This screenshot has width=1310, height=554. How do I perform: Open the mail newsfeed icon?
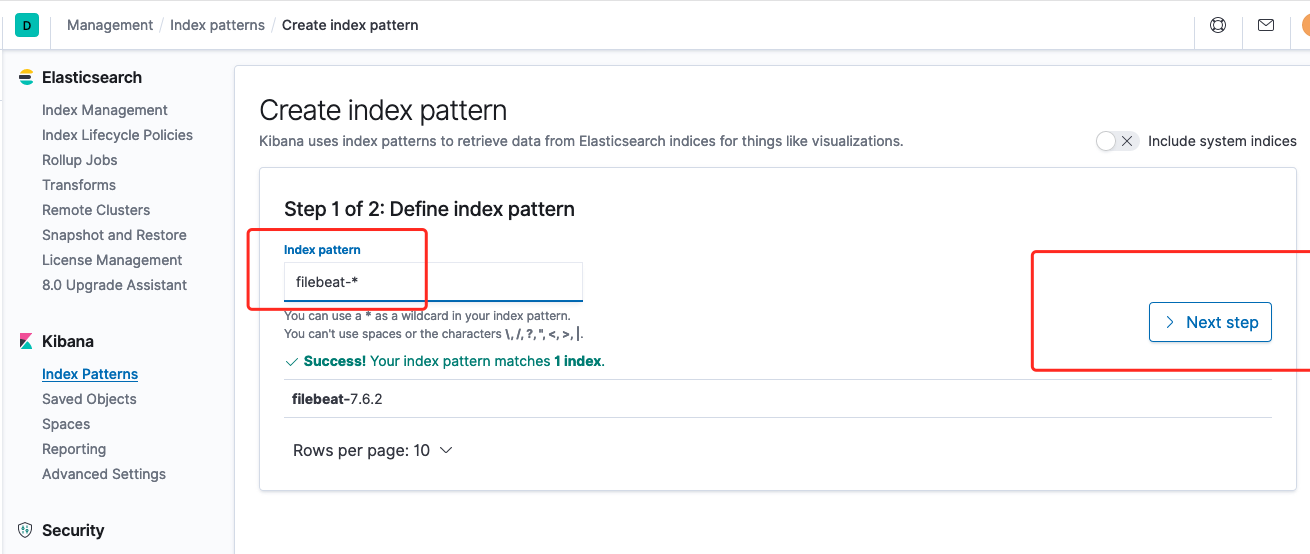pyautogui.click(x=1266, y=25)
